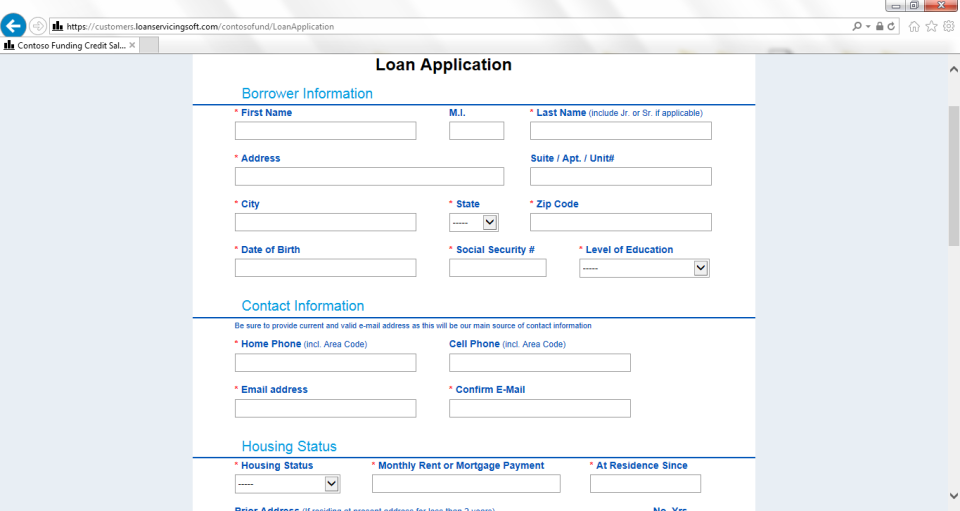
Task: Click the Cell Phone field
Action: (539, 362)
